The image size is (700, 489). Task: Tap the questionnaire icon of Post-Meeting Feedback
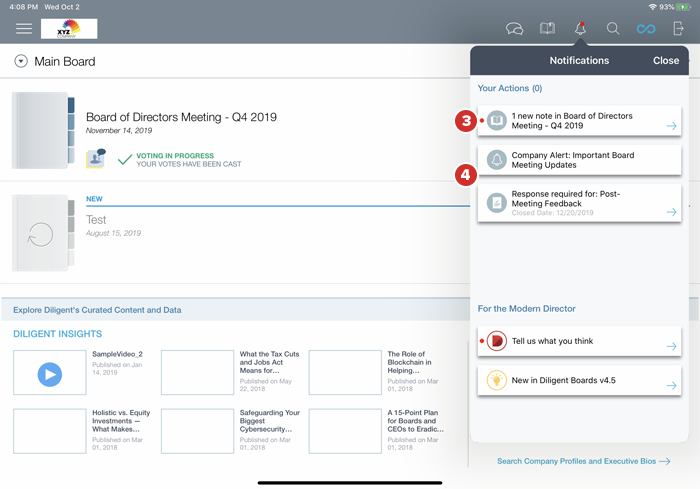[496, 203]
